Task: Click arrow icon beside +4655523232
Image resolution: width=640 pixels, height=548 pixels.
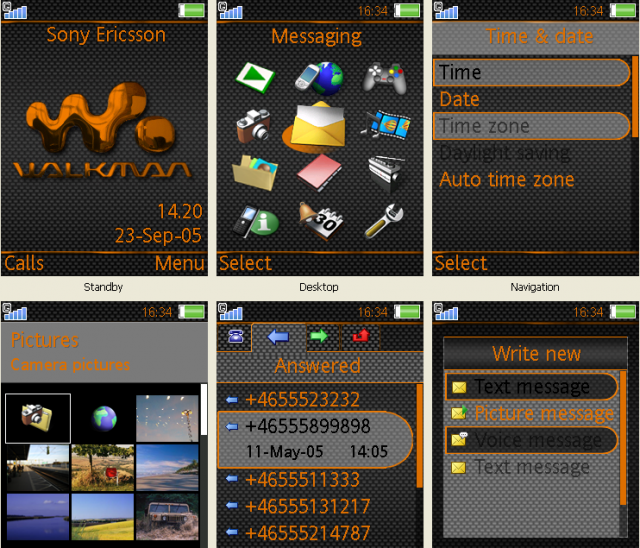Action: point(232,399)
